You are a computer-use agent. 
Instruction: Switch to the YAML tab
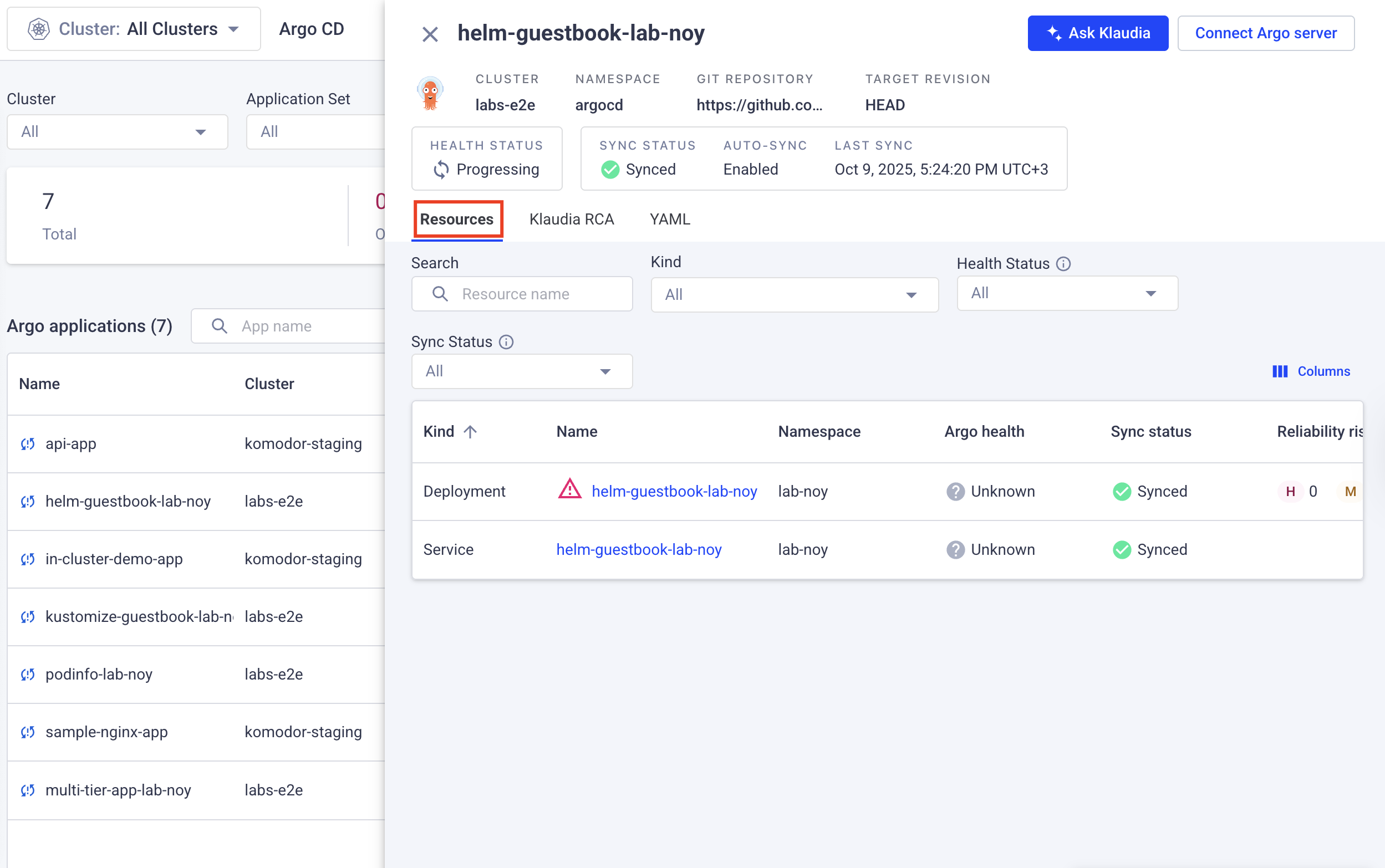670,219
